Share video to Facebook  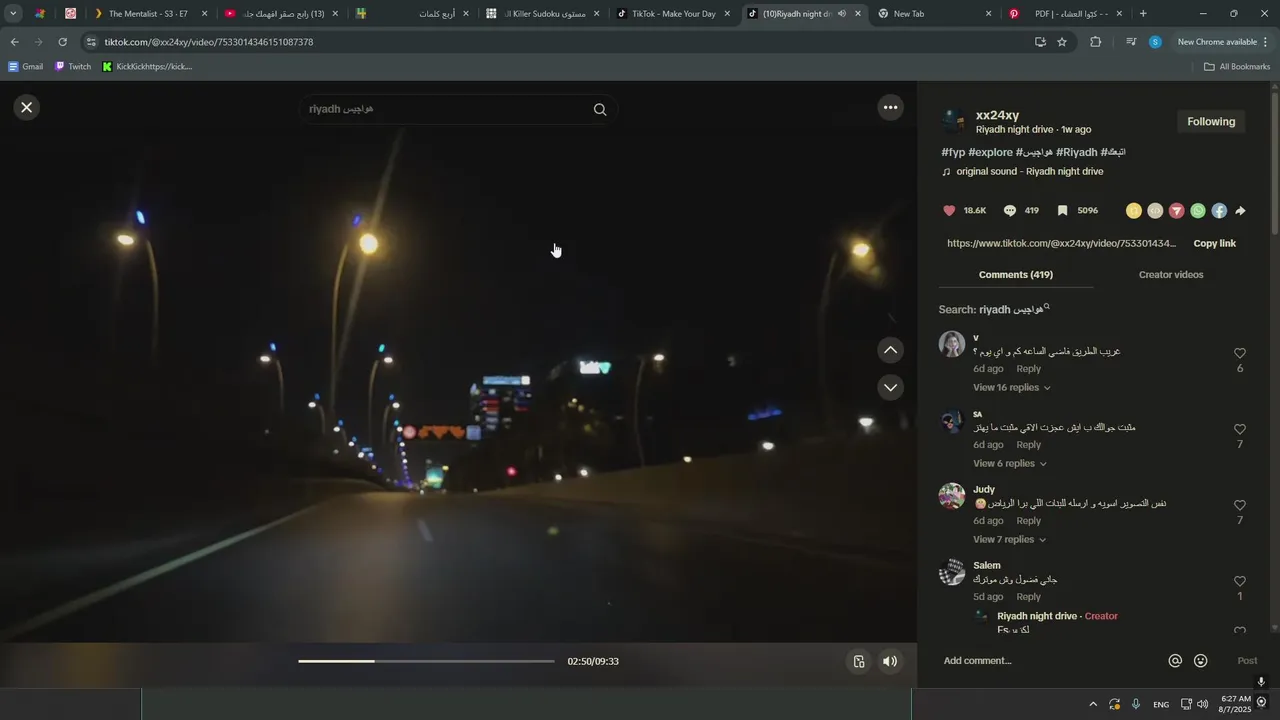(x=1219, y=211)
